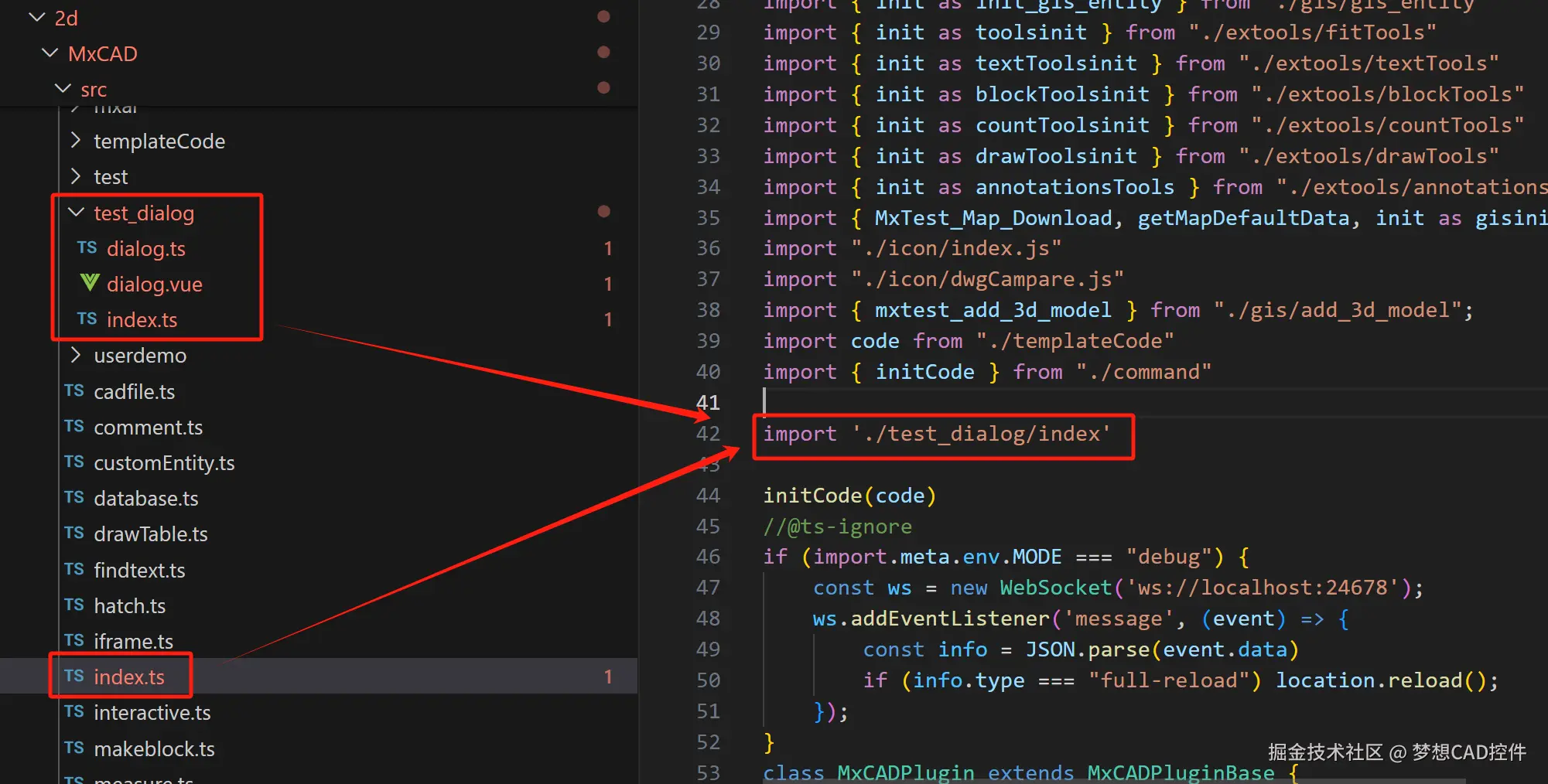
Task: Collapse the src folder chevron
Action: pos(63,88)
